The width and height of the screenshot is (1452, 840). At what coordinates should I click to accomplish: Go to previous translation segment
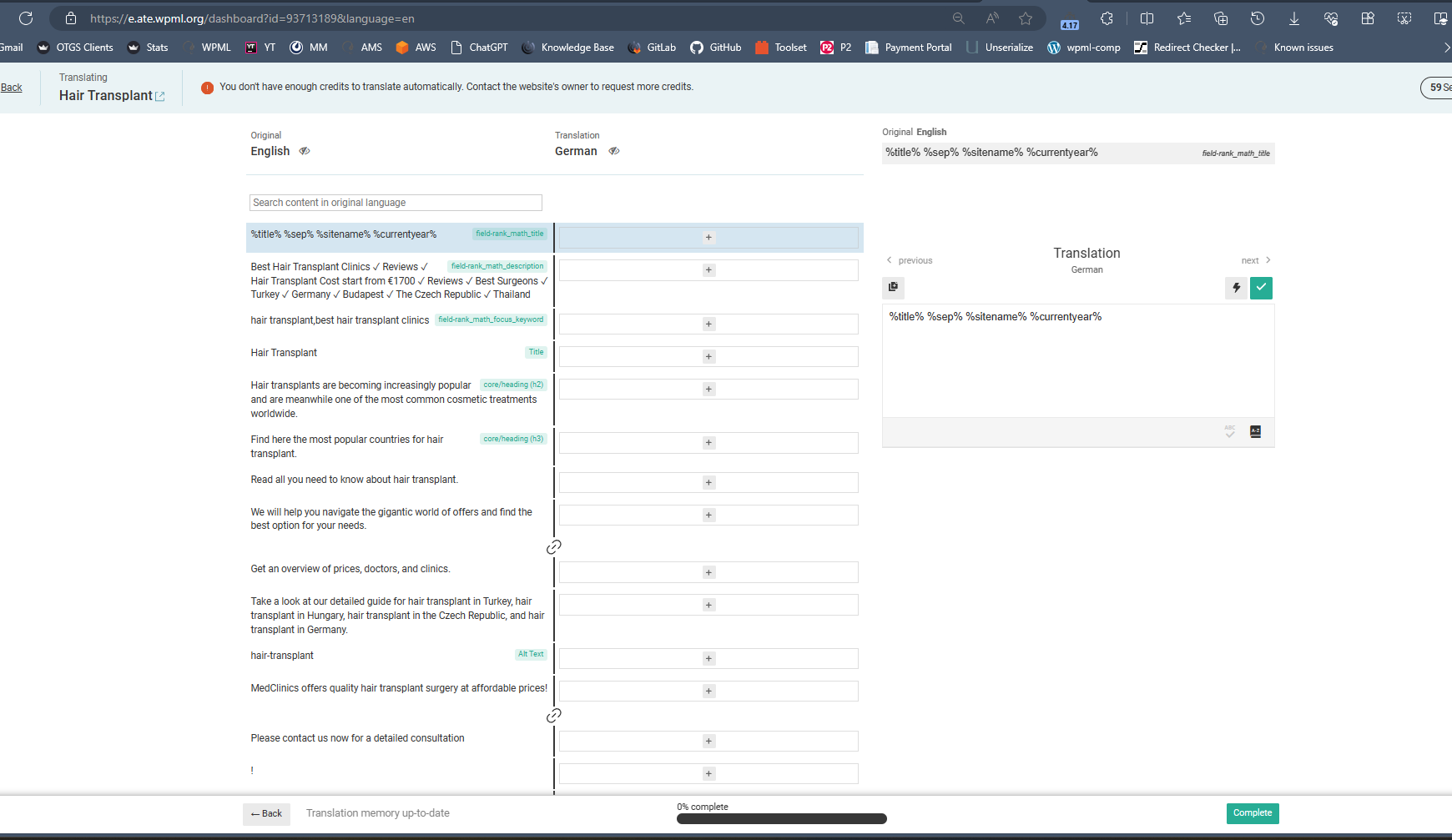(x=910, y=260)
